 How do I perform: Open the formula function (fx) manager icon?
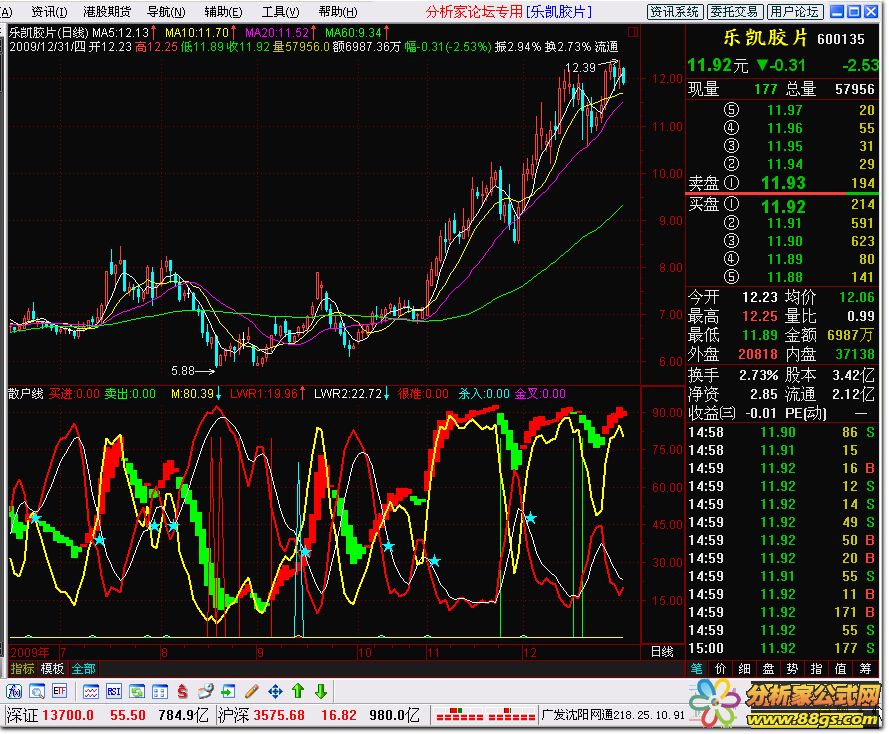pyautogui.click(x=14, y=691)
